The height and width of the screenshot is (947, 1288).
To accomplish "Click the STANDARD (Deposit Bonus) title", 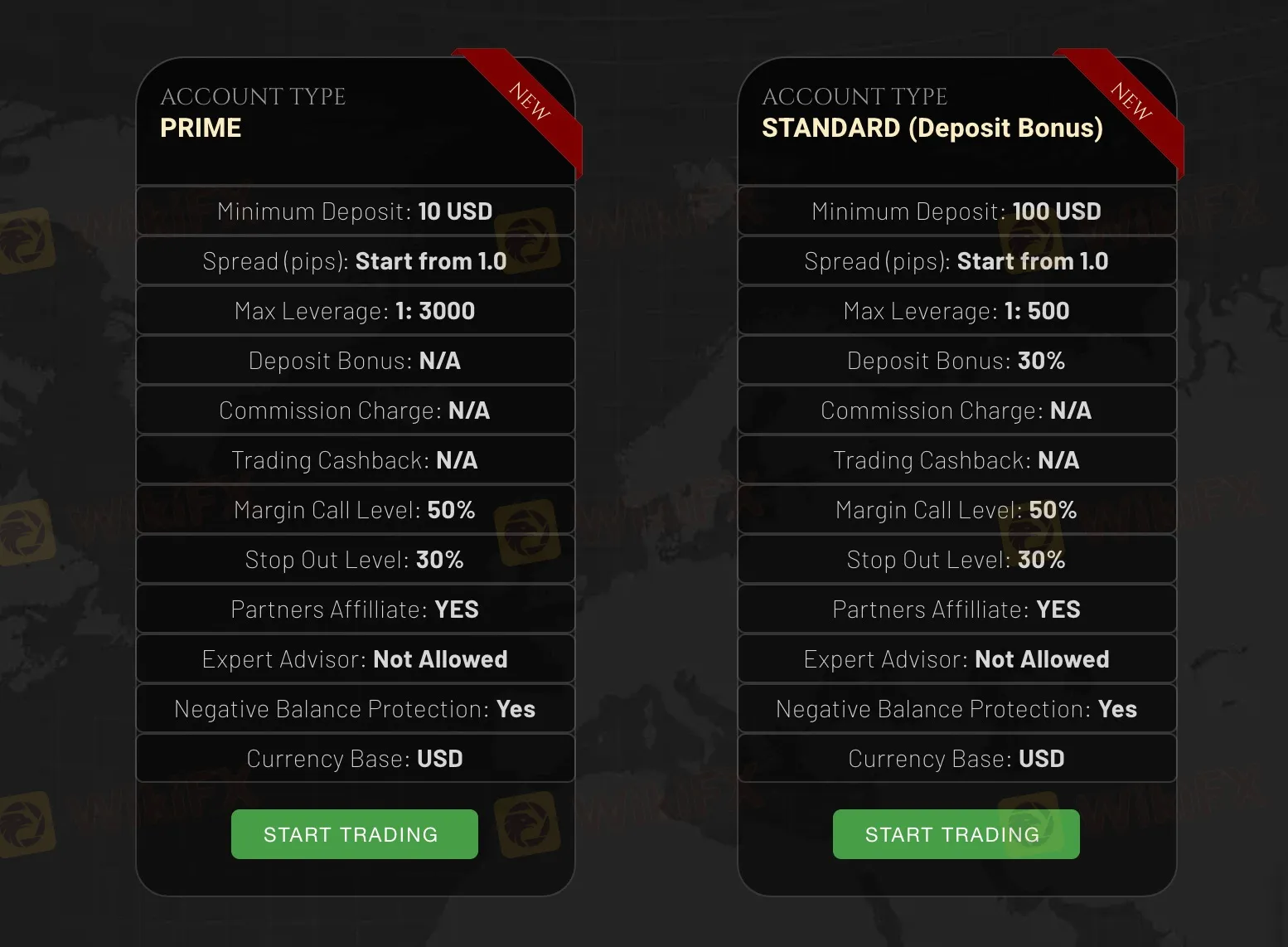I will coord(932,128).
